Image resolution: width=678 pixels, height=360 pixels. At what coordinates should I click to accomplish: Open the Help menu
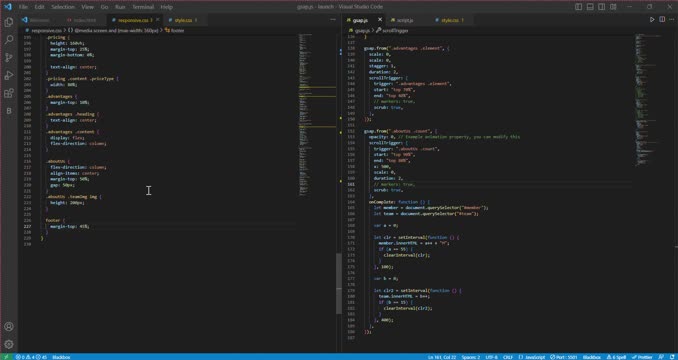166,7
